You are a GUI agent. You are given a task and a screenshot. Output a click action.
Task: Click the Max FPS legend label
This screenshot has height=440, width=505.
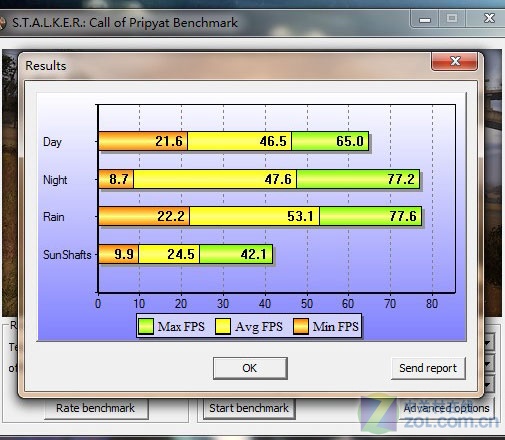click(181, 327)
